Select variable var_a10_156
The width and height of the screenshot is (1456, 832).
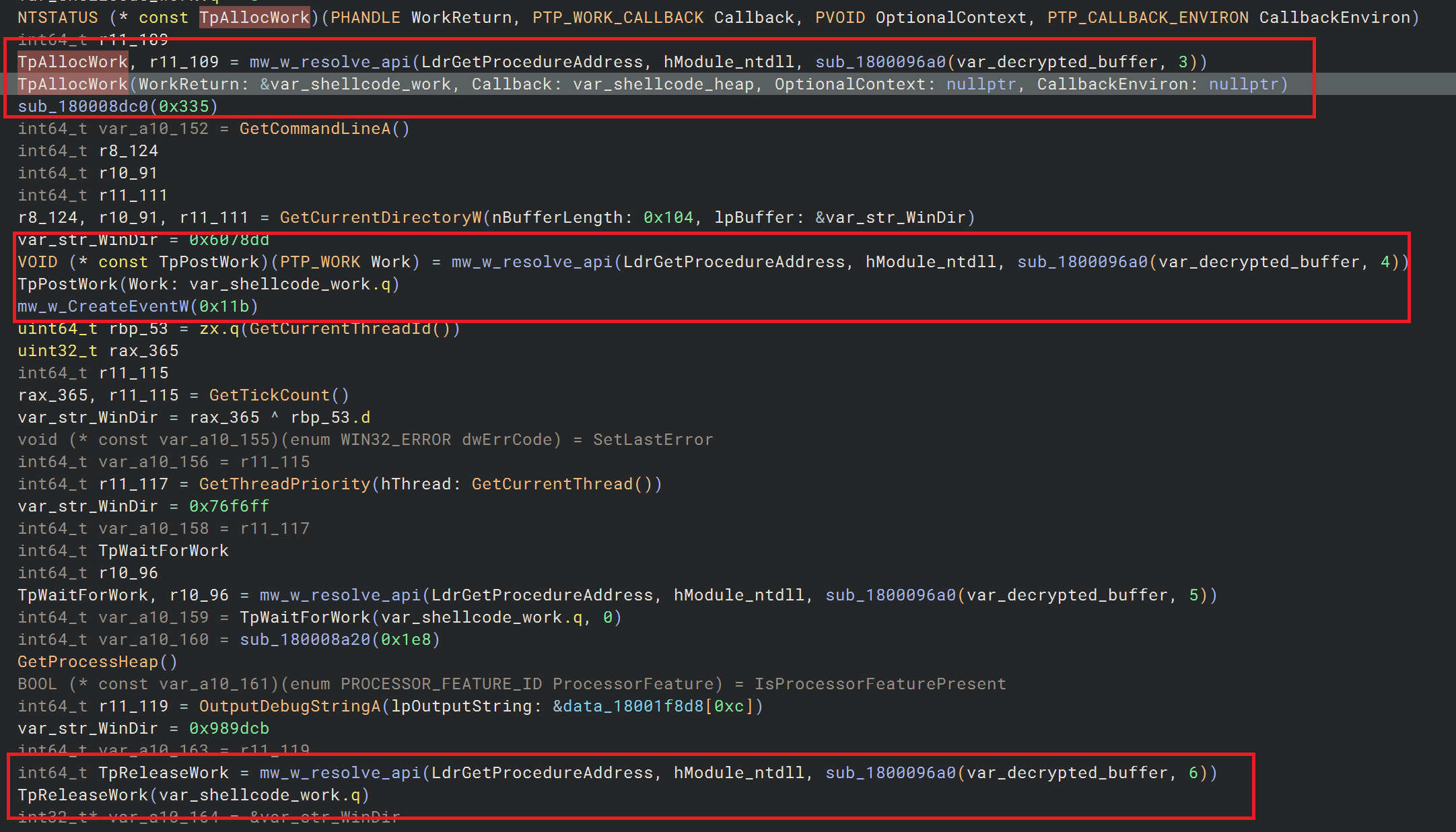(153, 462)
